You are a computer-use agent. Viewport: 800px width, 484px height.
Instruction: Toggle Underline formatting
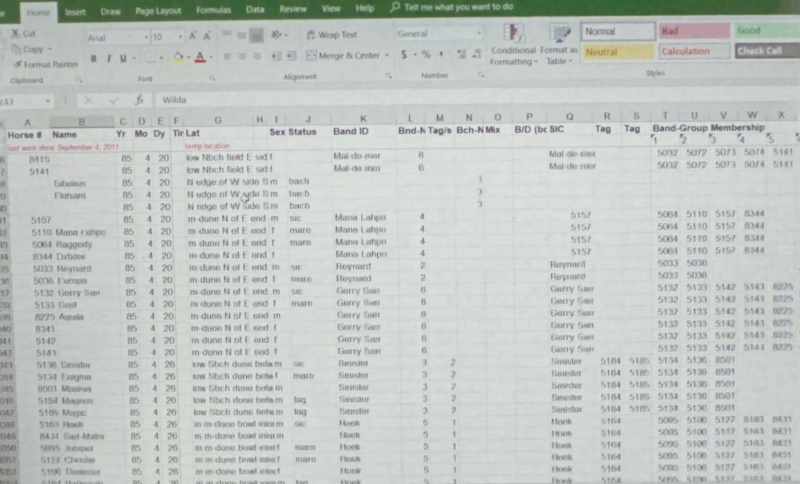click(123, 59)
